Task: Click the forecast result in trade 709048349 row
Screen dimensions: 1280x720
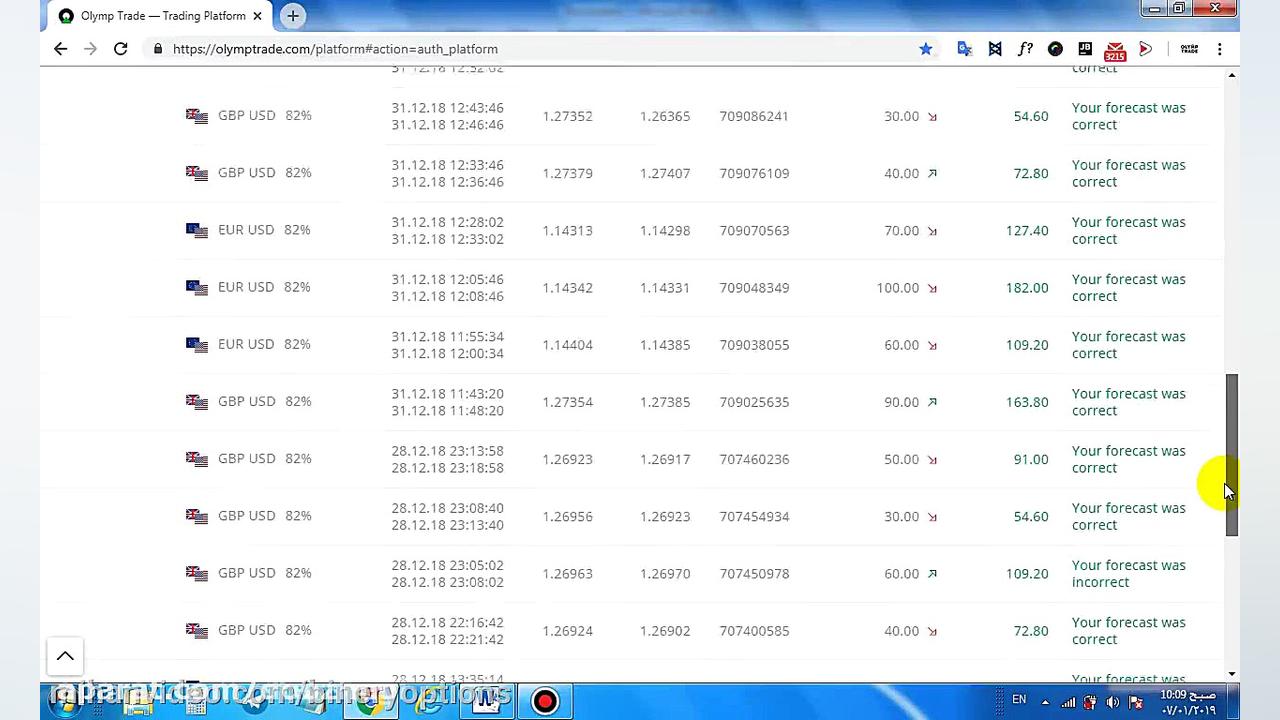Action: point(1129,288)
